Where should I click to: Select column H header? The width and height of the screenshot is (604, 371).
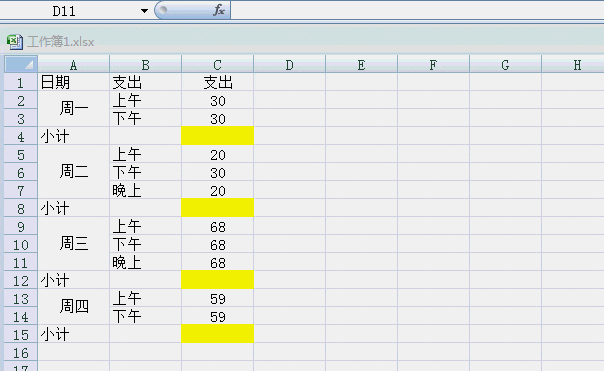click(573, 64)
